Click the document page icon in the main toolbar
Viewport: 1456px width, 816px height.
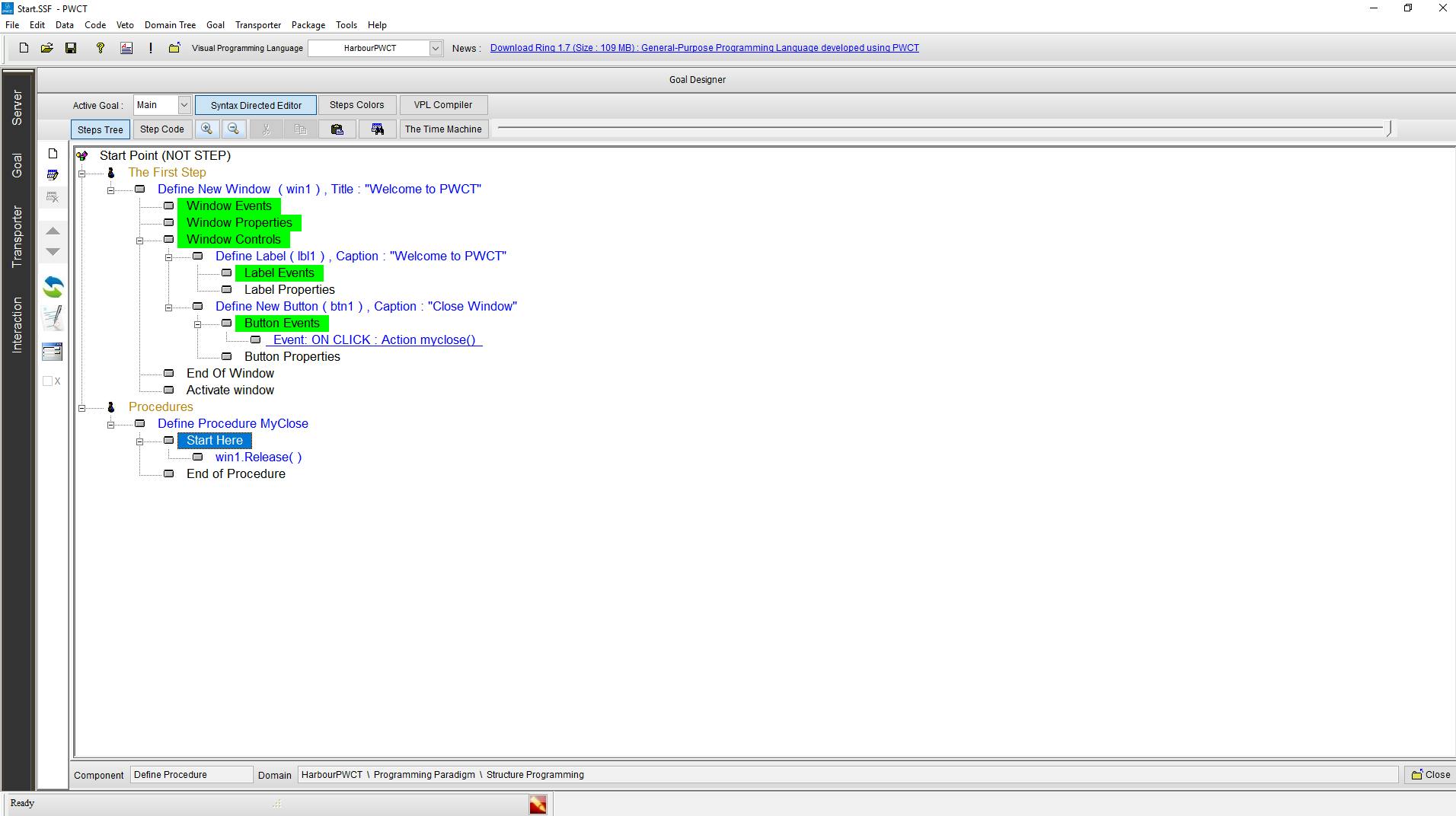coord(126,48)
